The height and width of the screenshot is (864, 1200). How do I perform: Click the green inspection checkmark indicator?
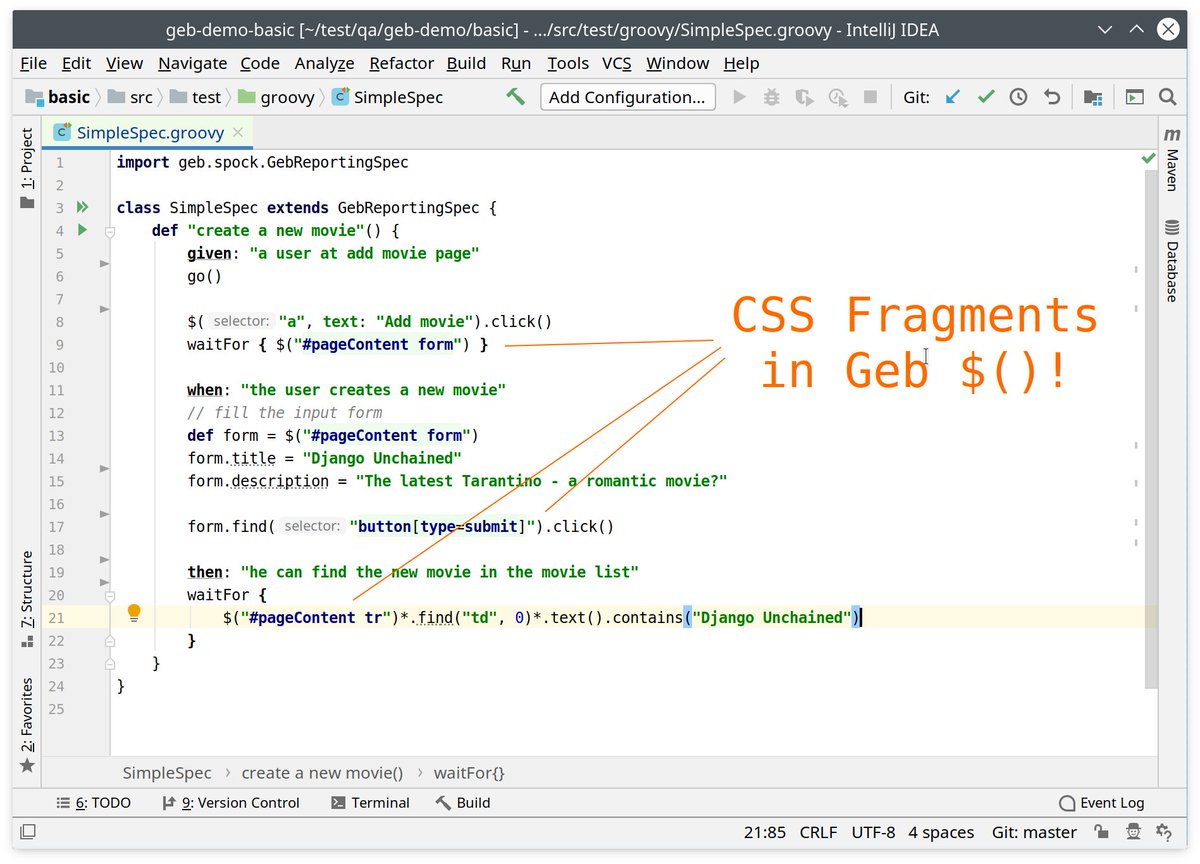1148,159
